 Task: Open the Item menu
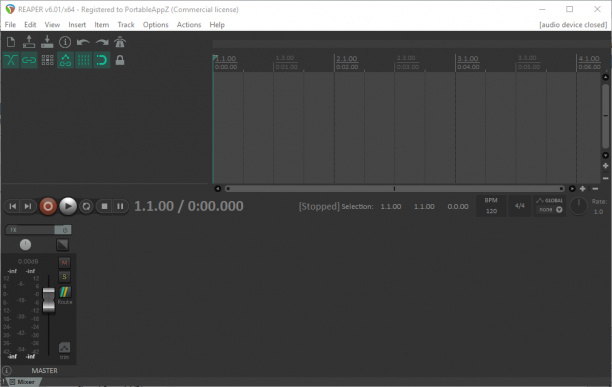(x=101, y=25)
